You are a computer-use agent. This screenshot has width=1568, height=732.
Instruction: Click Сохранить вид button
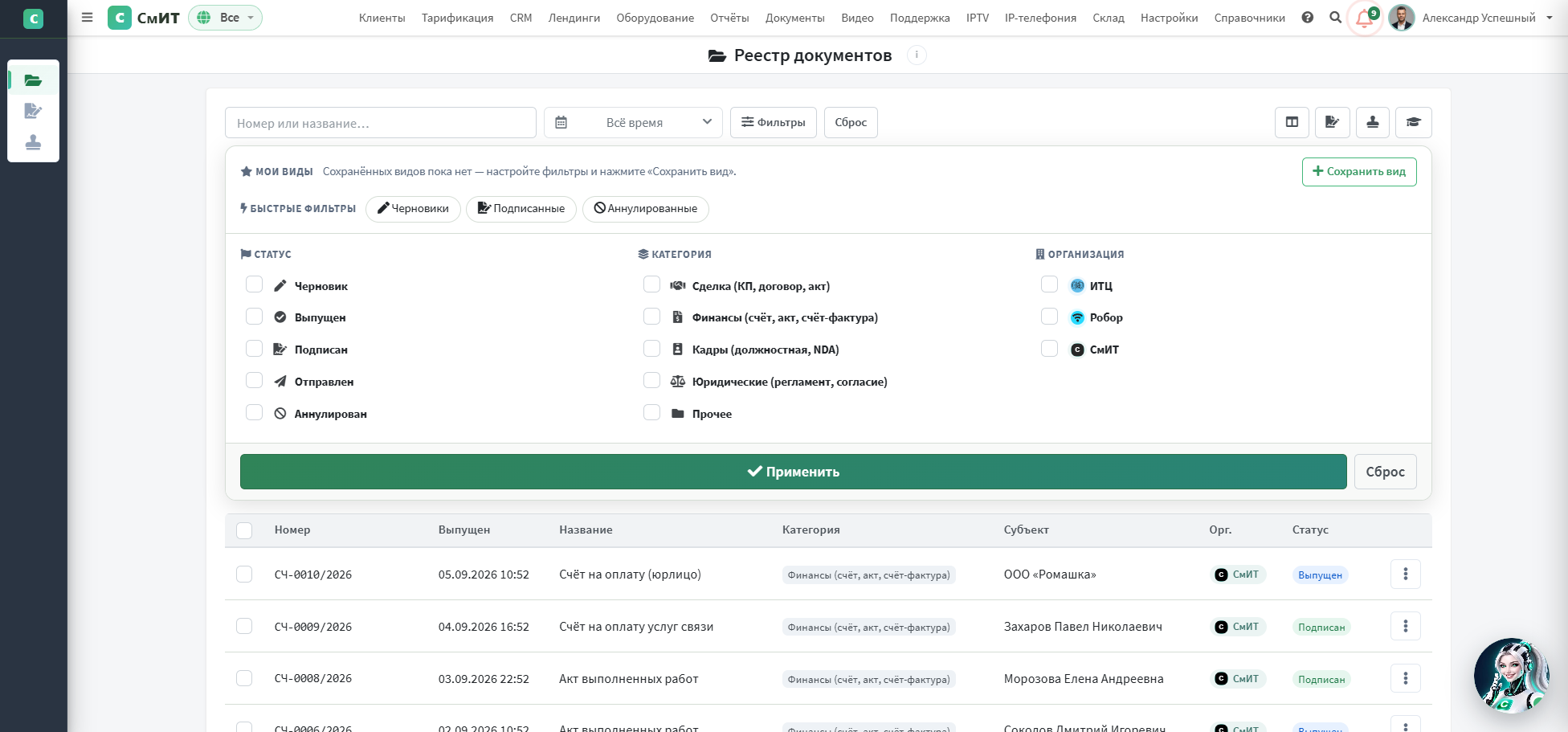pyautogui.click(x=1359, y=172)
